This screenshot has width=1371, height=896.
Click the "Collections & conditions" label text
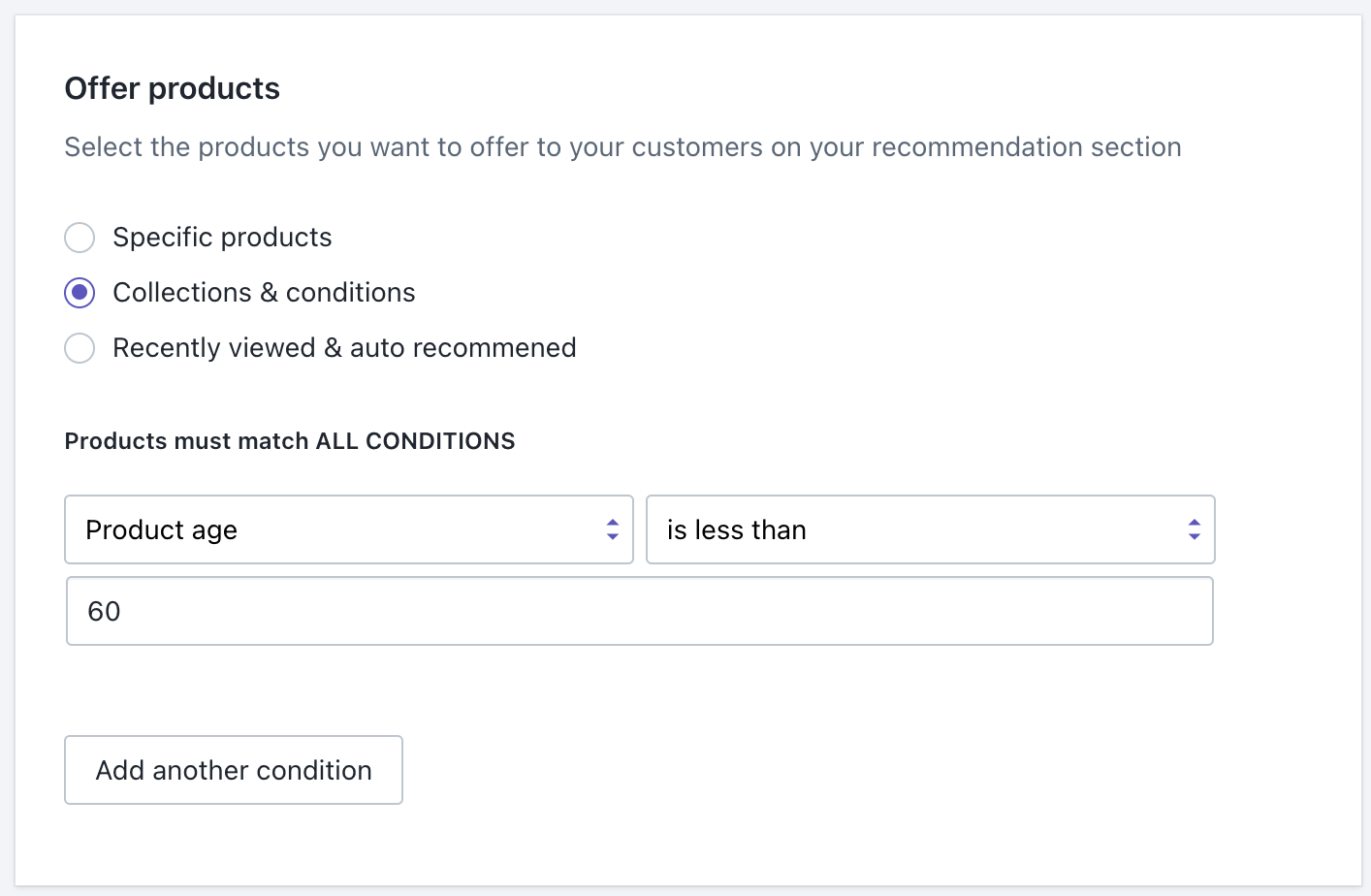point(264,293)
